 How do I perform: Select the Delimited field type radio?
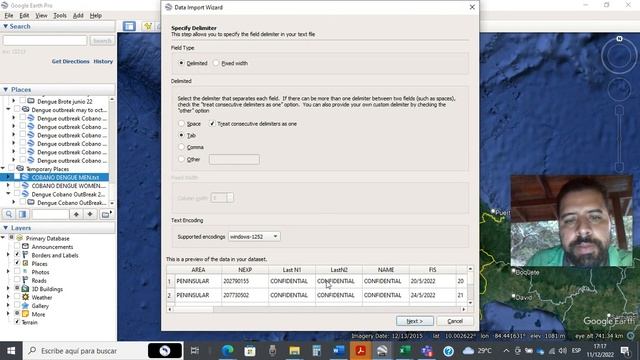(x=182, y=63)
